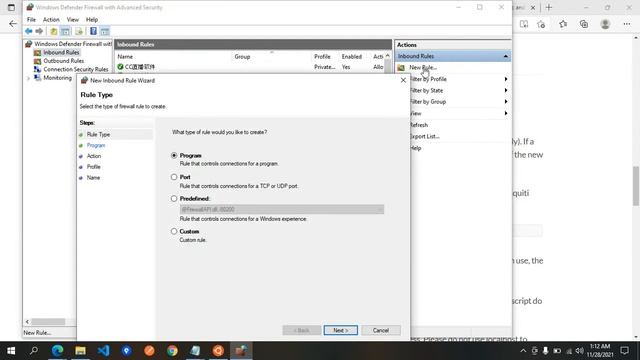Open the Action menu
This screenshot has width=640, height=360.
[51, 20]
